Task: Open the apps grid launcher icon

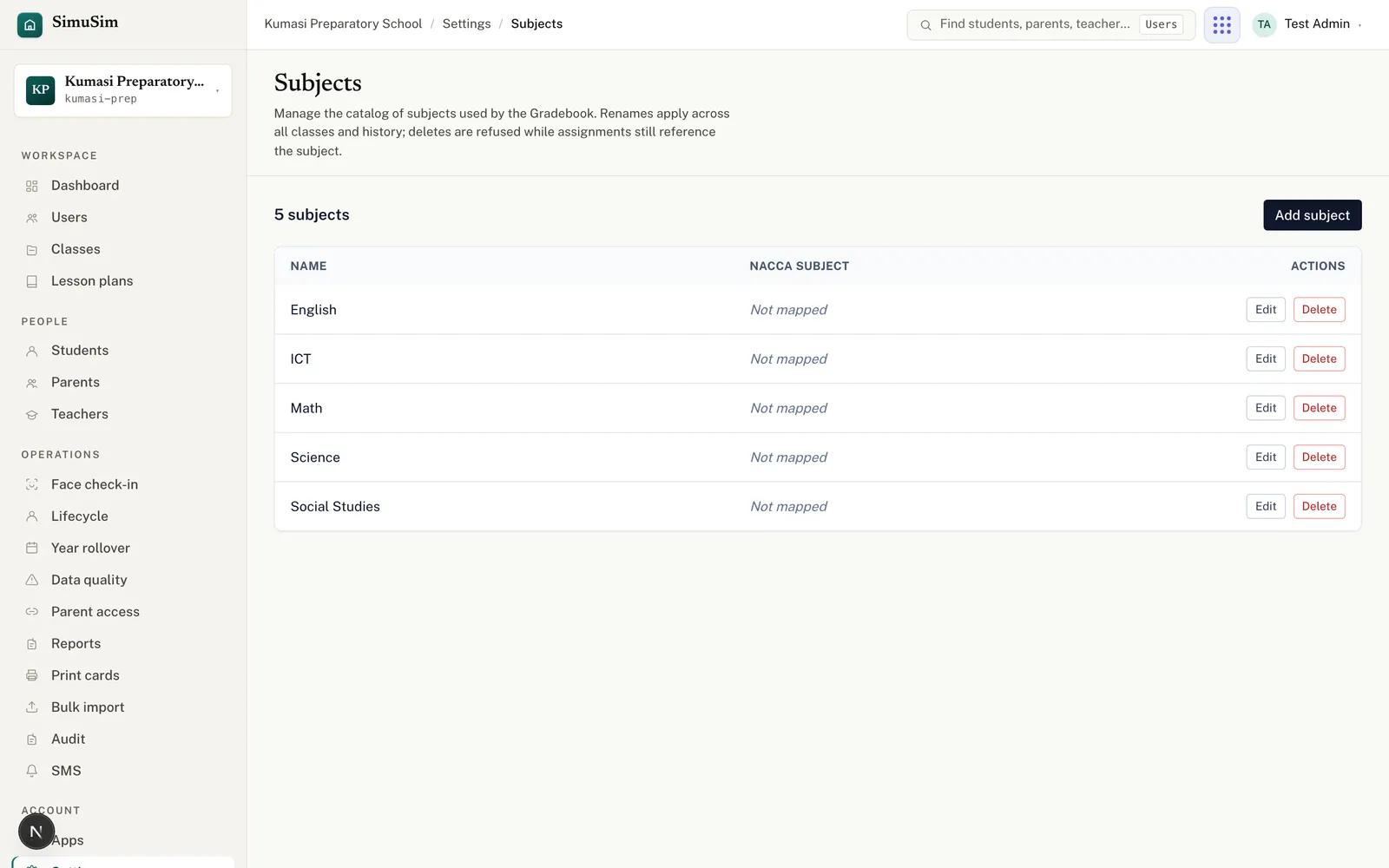Action: coord(1221,24)
